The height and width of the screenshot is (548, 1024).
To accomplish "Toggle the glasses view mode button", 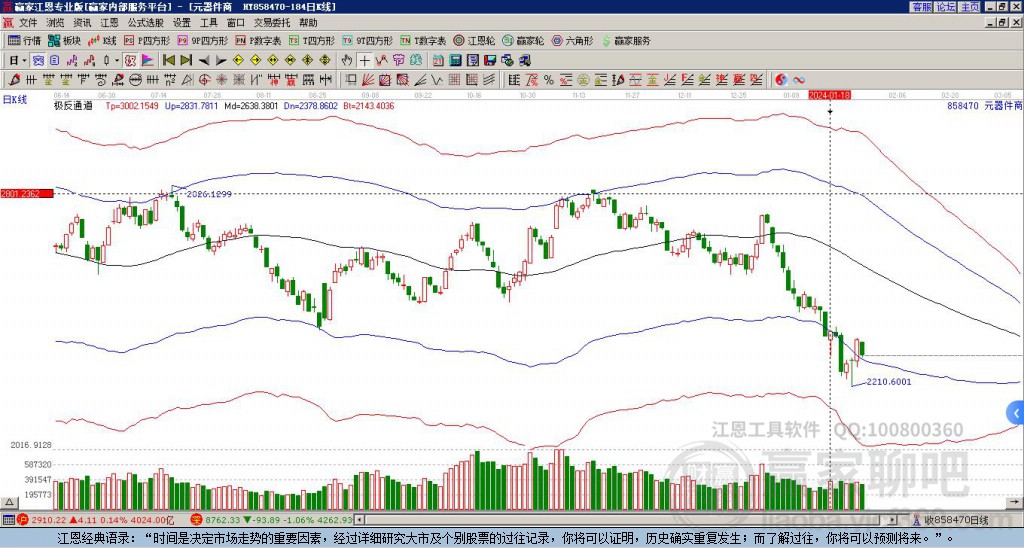I will click(x=38, y=60).
